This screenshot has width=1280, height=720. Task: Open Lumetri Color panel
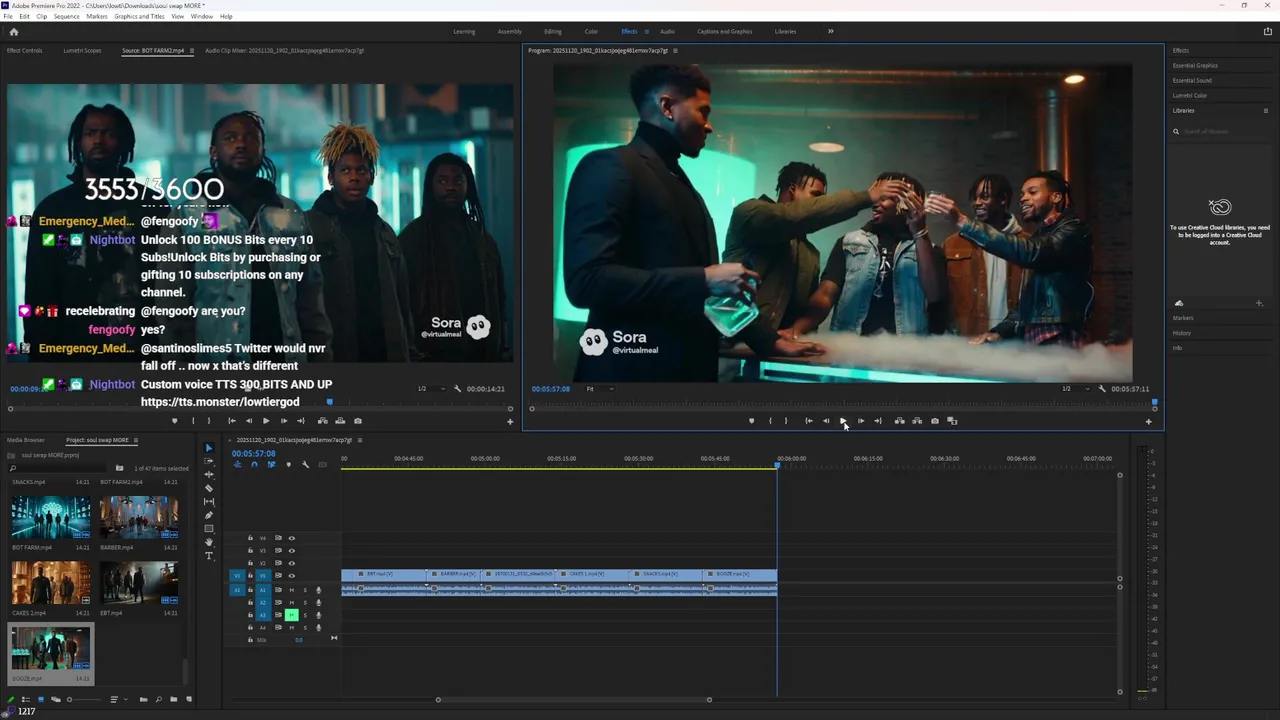(1190, 96)
